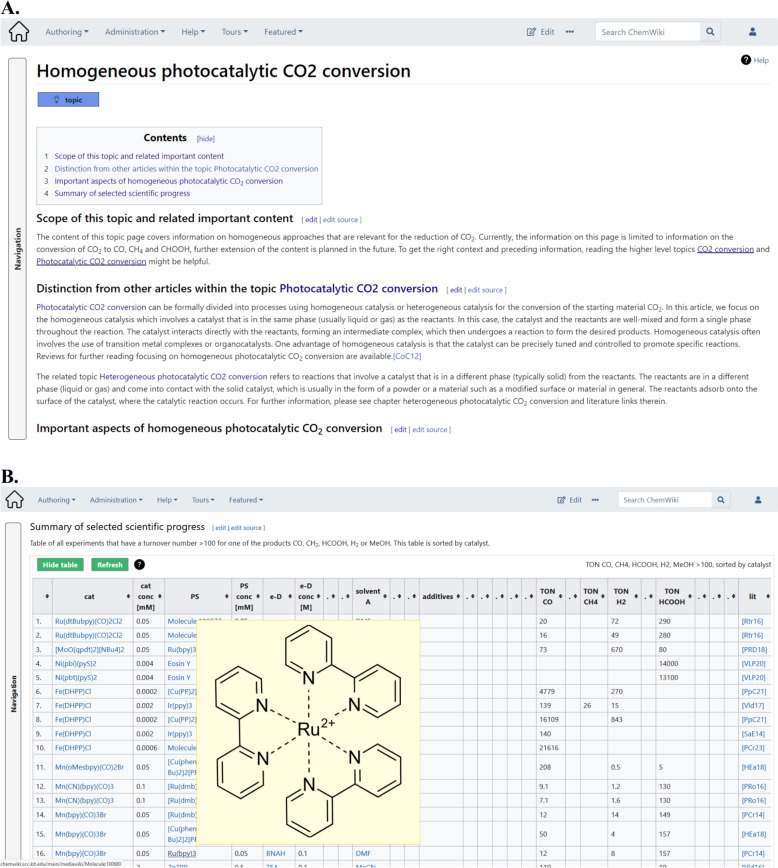Sort table by solvent A column

[x=385, y=596]
